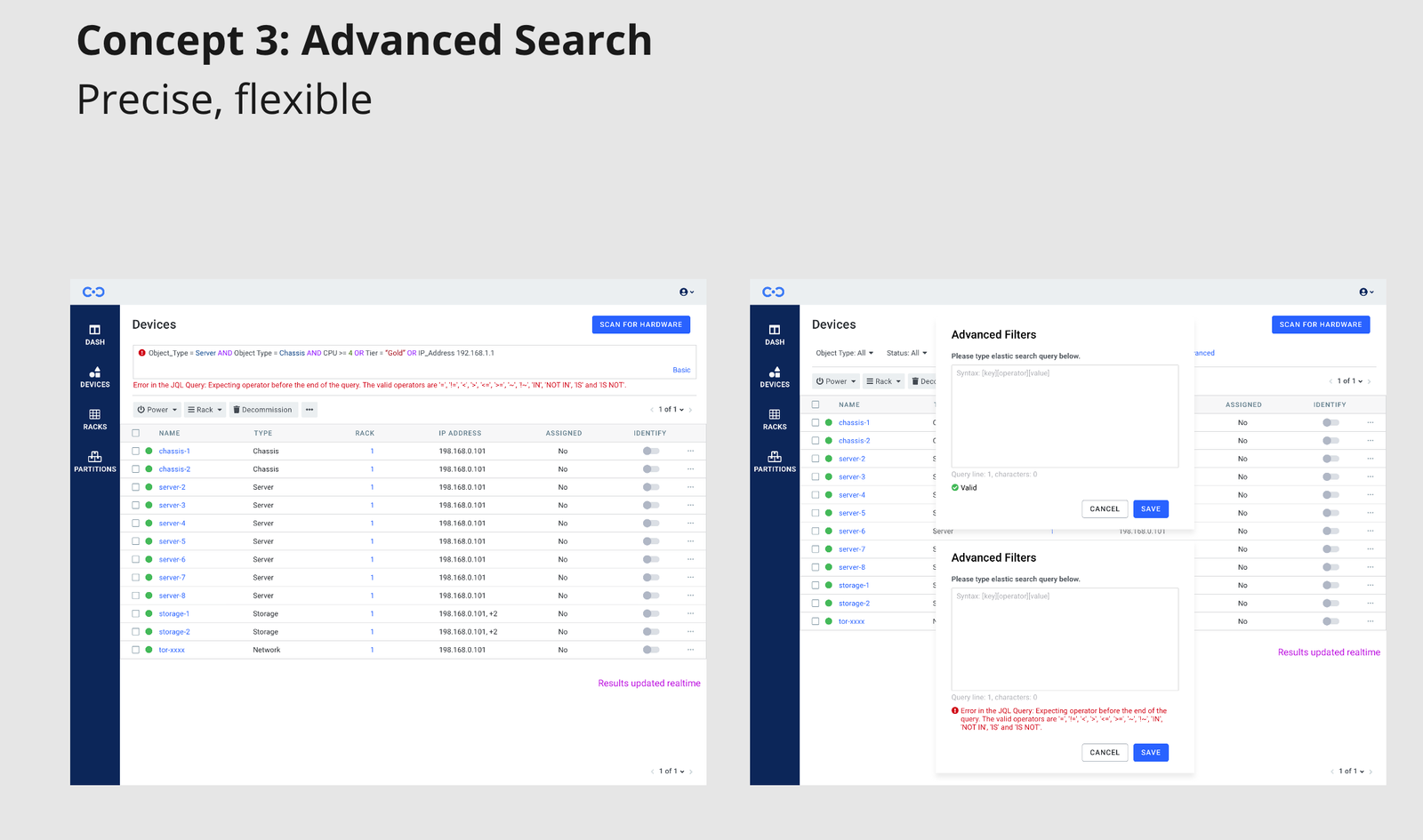Open Dash icon in left mockup sidebar
The width and height of the screenshot is (1423, 840).
(x=94, y=331)
